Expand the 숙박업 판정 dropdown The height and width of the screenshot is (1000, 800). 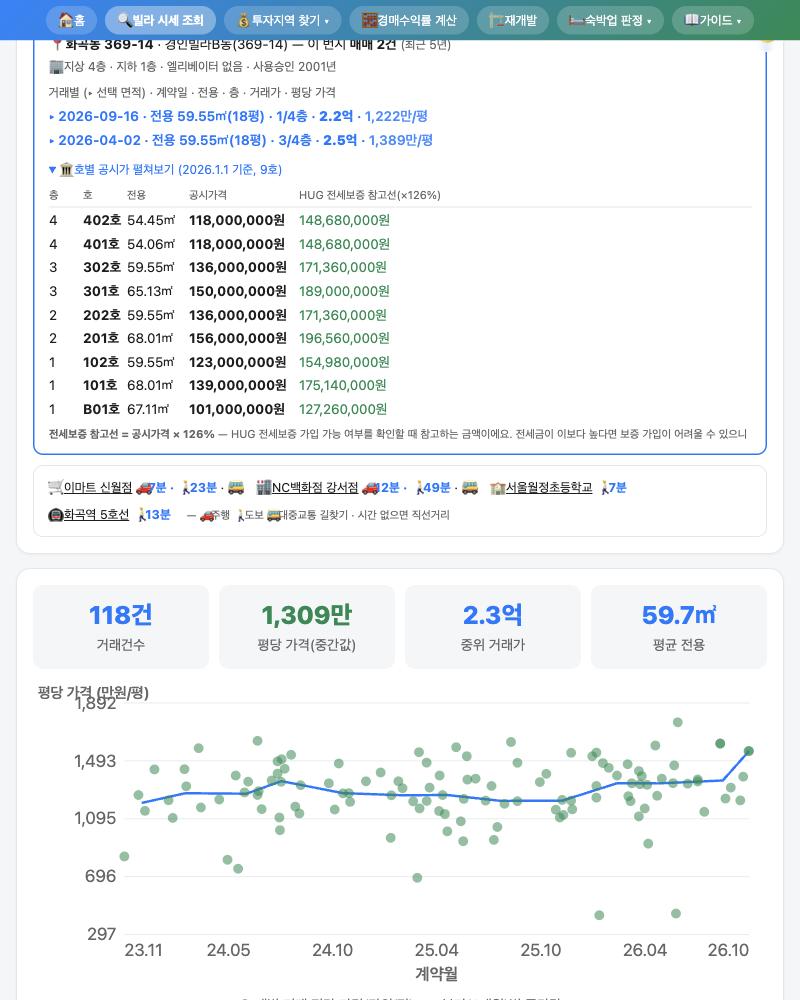[x=610, y=20]
